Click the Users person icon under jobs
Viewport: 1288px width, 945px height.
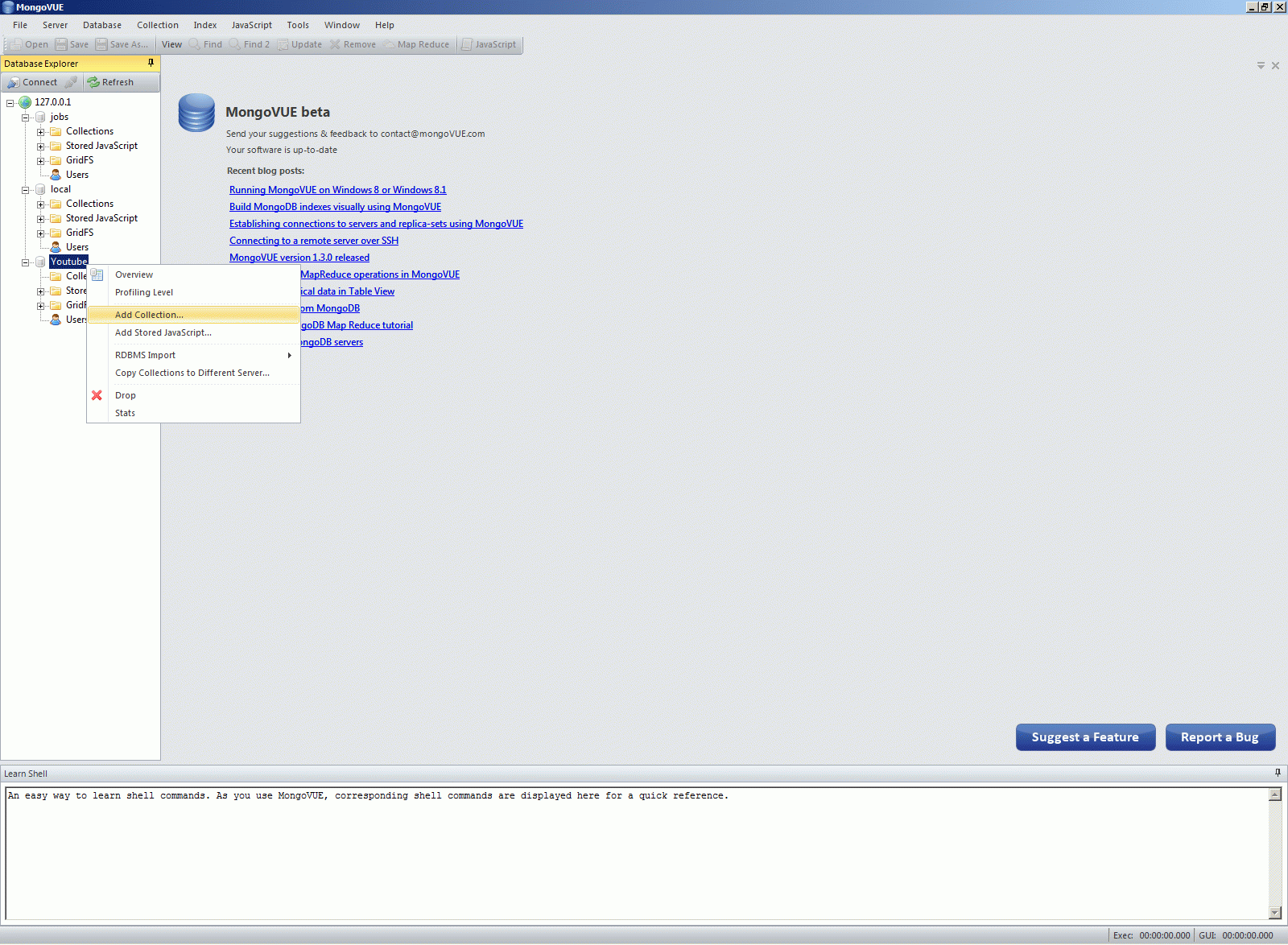[56, 175]
